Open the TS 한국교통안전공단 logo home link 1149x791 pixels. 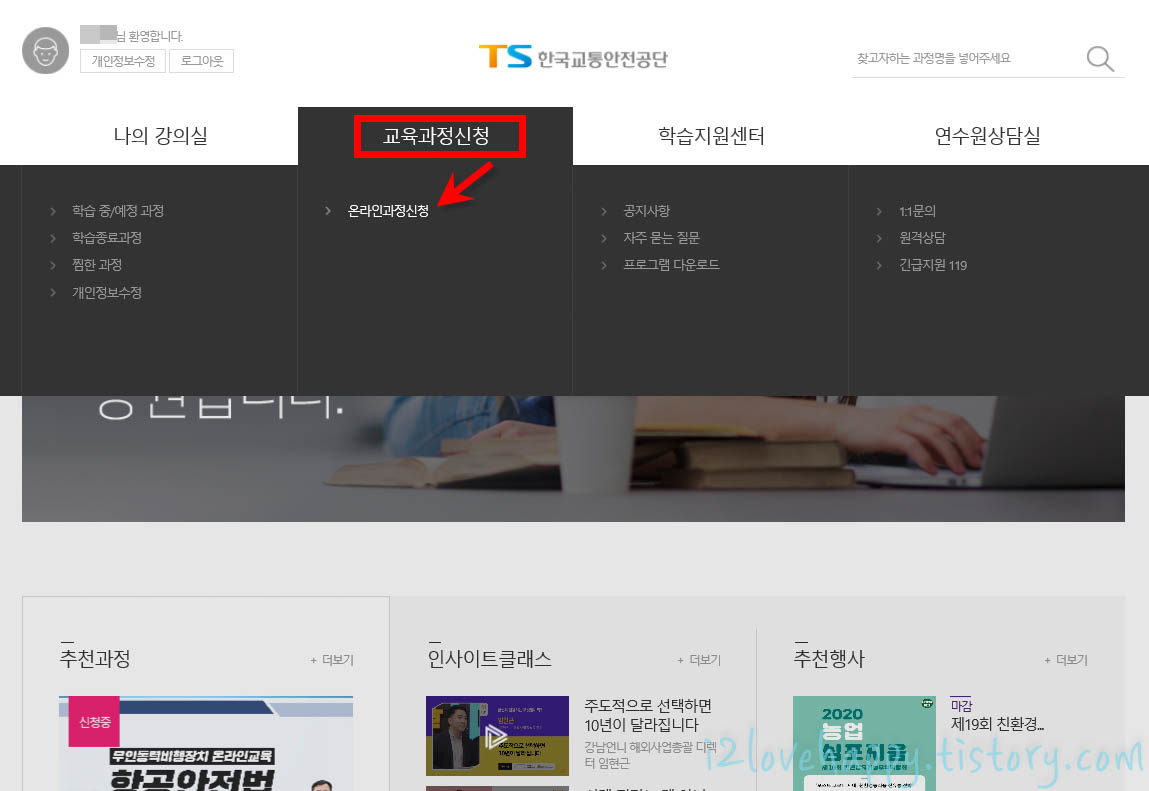(x=573, y=57)
